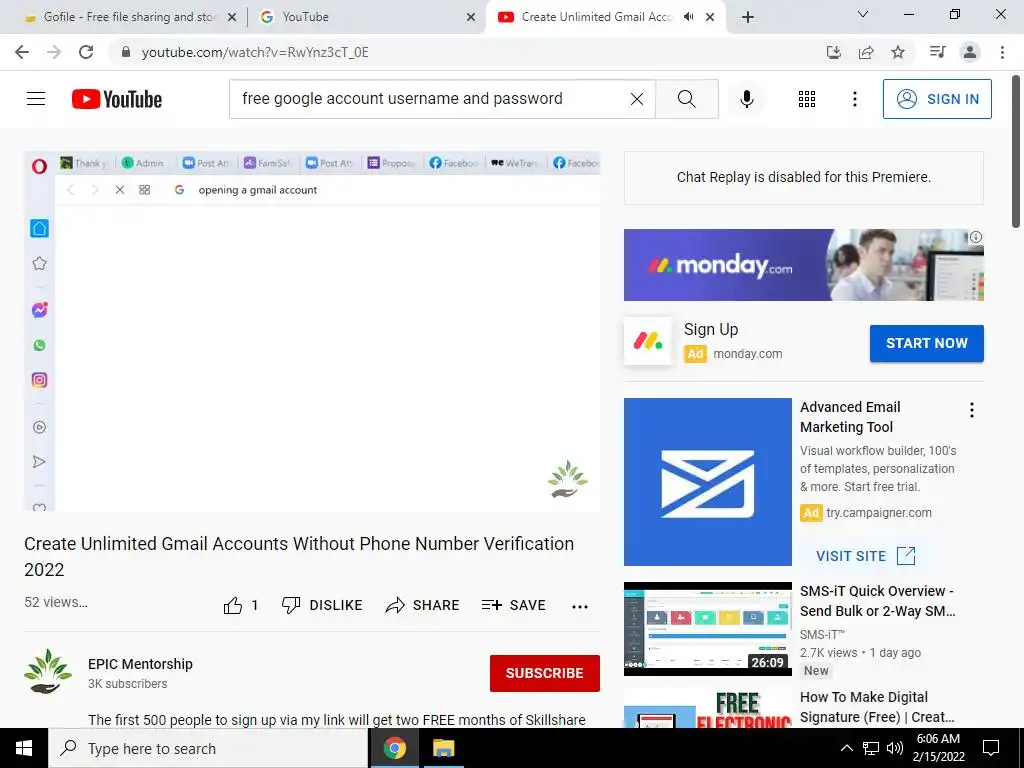Go to YouTube home via logo
This screenshot has height=768, width=1024.
pos(117,99)
